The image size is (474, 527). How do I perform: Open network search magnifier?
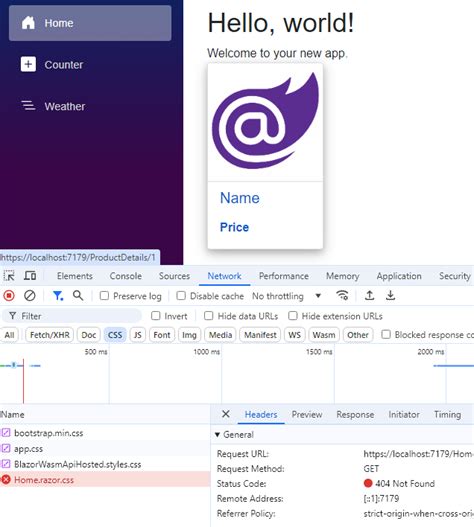pyautogui.click(x=78, y=296)
